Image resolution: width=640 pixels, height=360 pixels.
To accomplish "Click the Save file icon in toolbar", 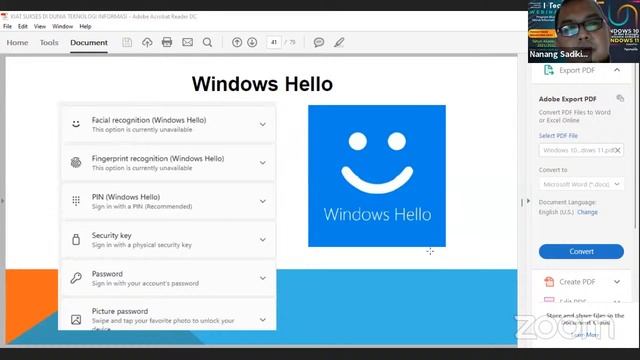I will [x=127, y=42].
